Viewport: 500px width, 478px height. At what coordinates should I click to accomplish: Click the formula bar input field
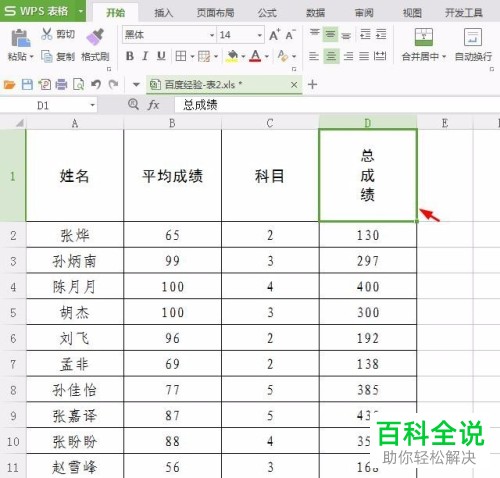[x=337, y=105]
